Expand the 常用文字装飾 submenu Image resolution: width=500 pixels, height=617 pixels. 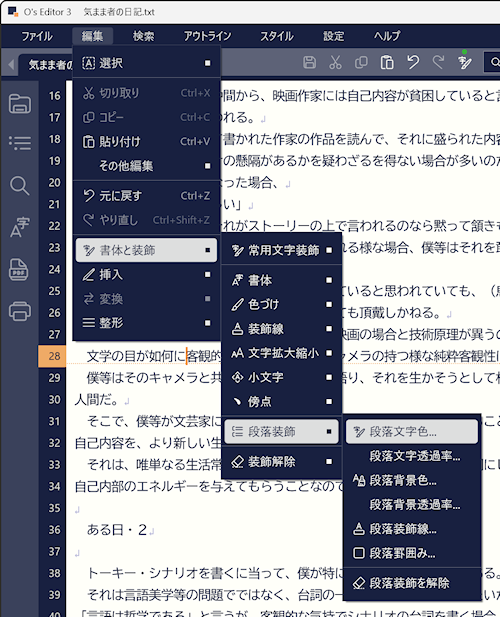[281, 250]
